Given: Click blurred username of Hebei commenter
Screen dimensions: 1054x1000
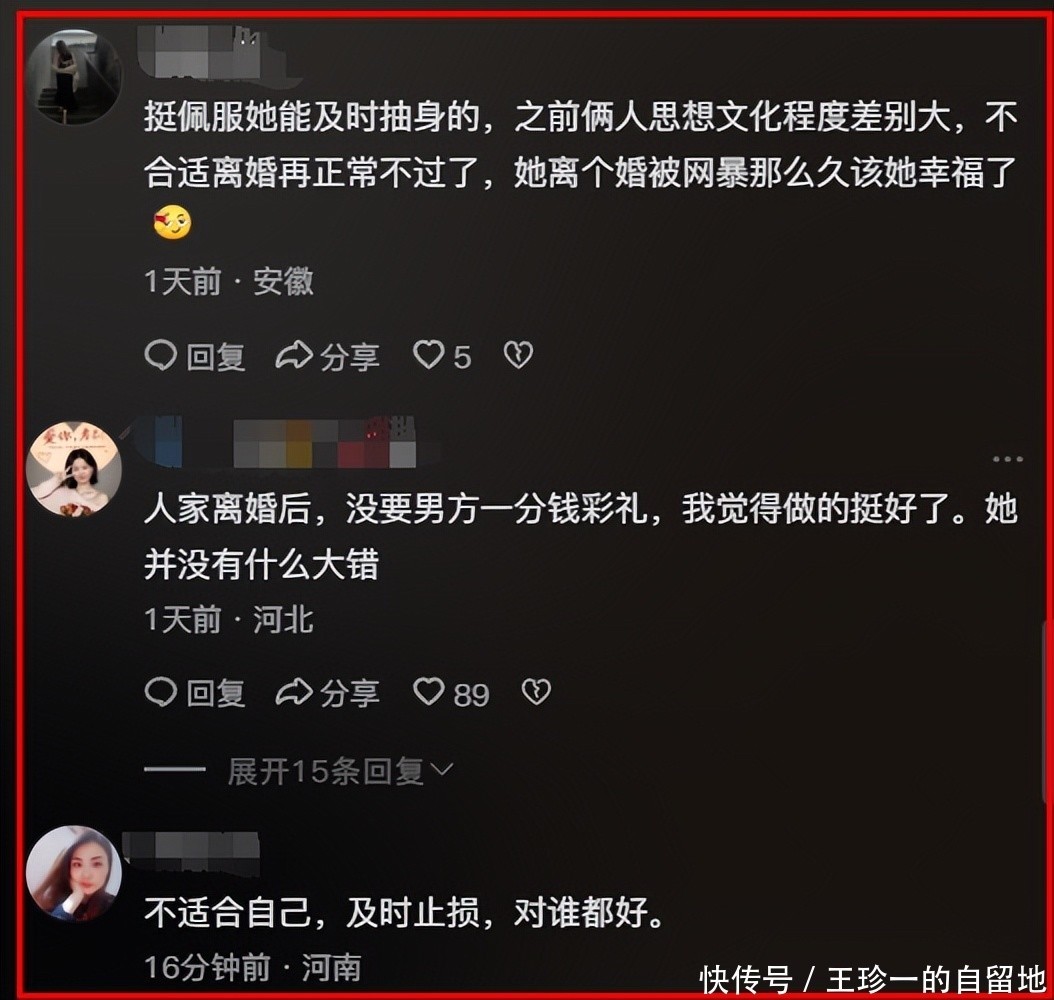Looking at the screenshot, I should pyautogui.click(x=274, y=442).
